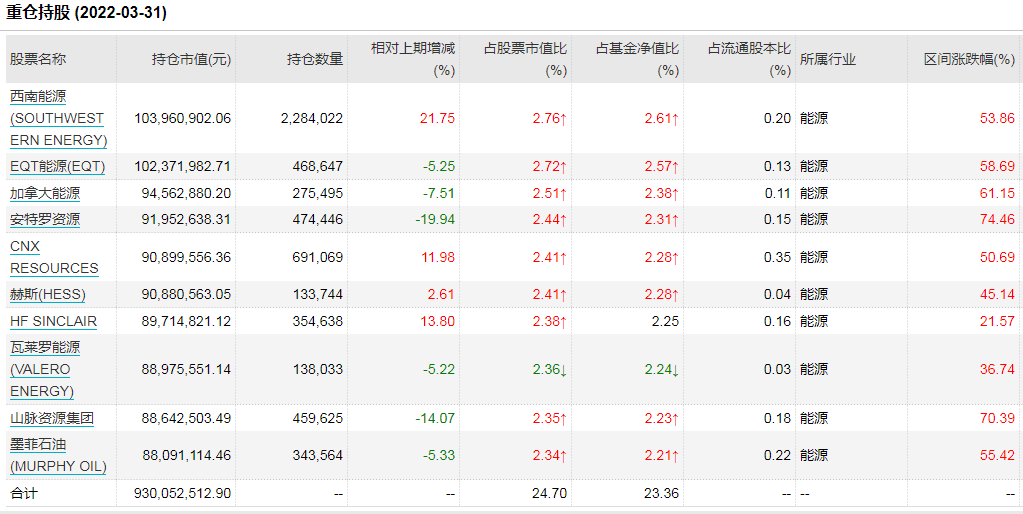Click the 赫斯(HESS) stock link
Image resolution: width=1023 pixels, height=514 pixels.
click(x=48, y=294)
